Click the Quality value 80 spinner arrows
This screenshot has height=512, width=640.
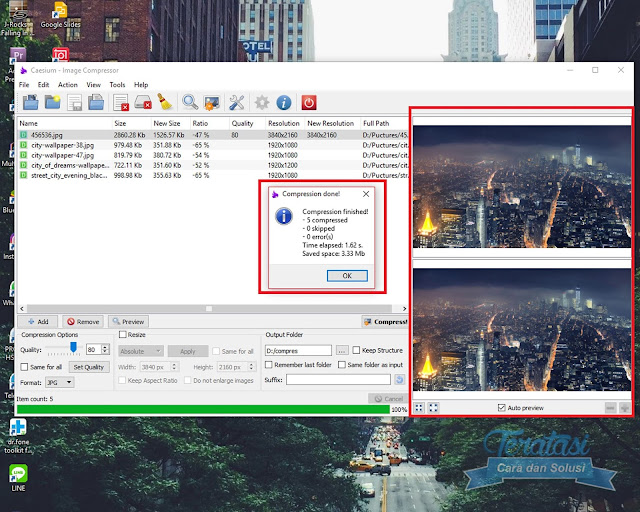pyautogui.click(x=105, y=349)
